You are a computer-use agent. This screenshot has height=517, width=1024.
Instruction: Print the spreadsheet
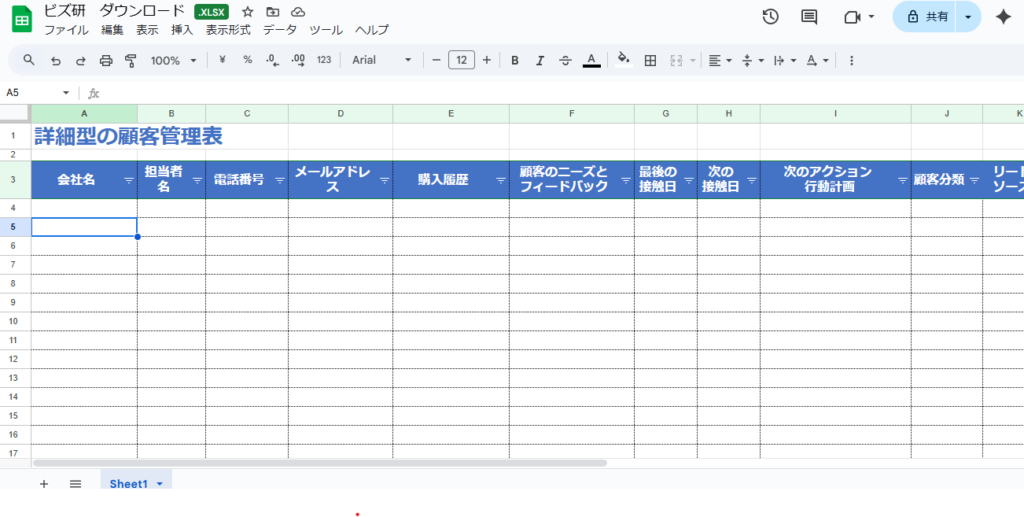click(106, 61)
